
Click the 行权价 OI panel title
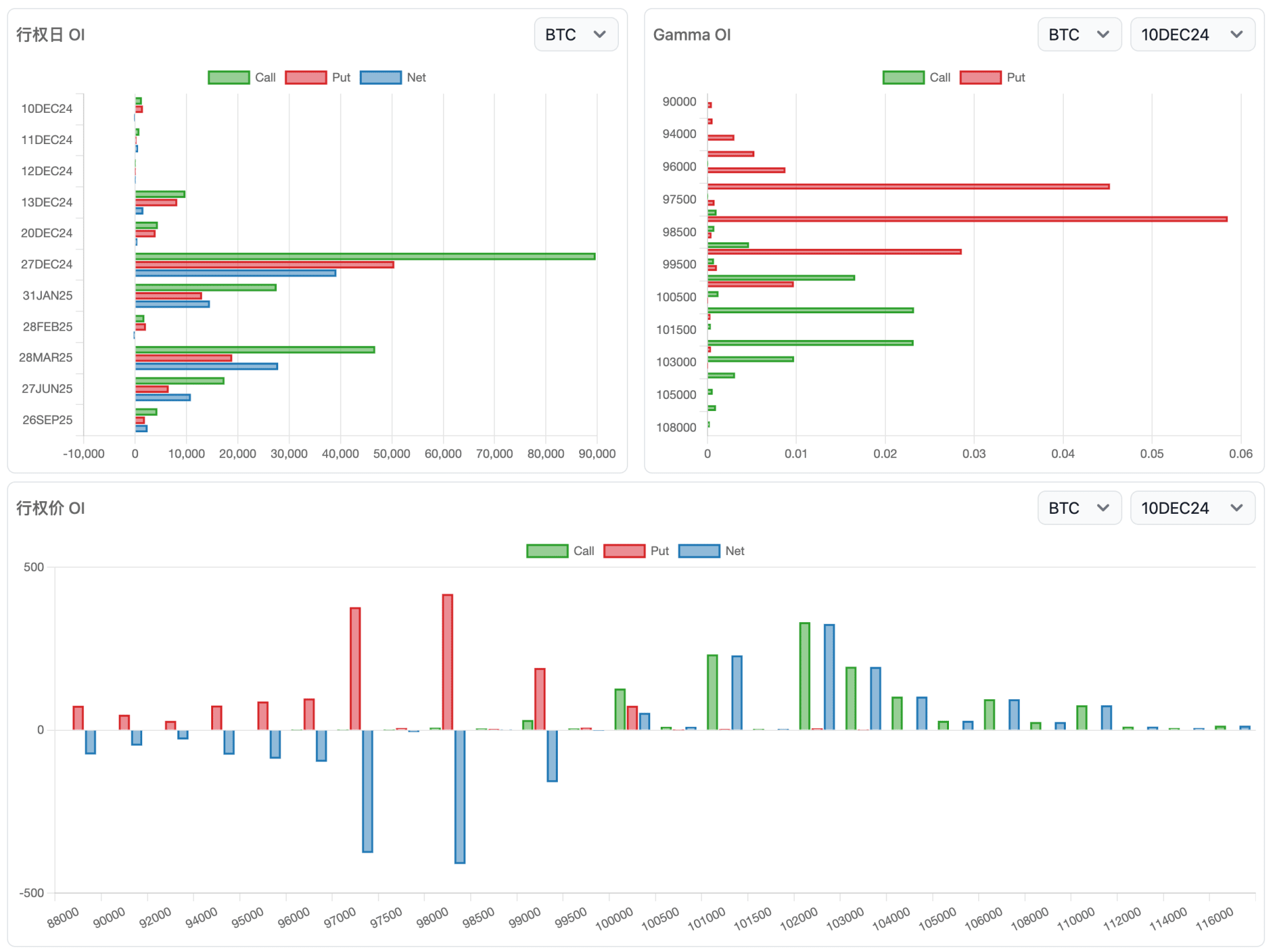pyautogui.click(x=50, y=508)
